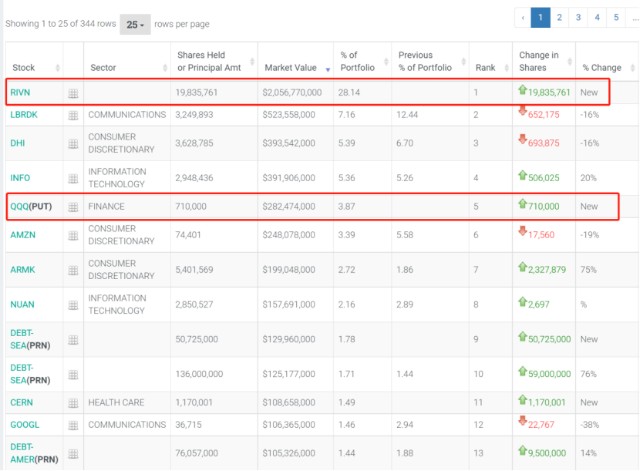Open the NUAN stock link

[22, 304]
